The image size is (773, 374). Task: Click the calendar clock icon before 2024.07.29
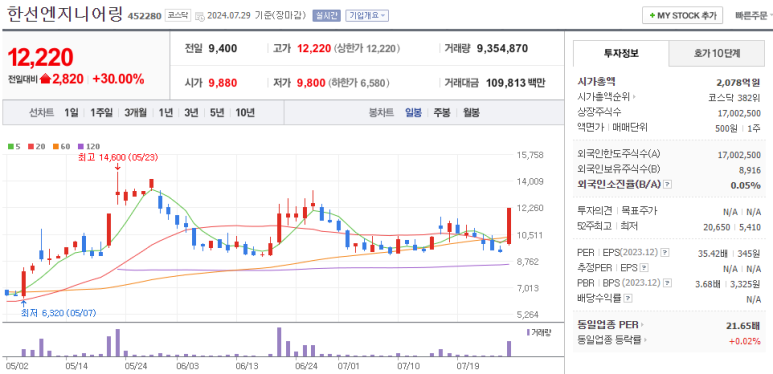(200, 16)
